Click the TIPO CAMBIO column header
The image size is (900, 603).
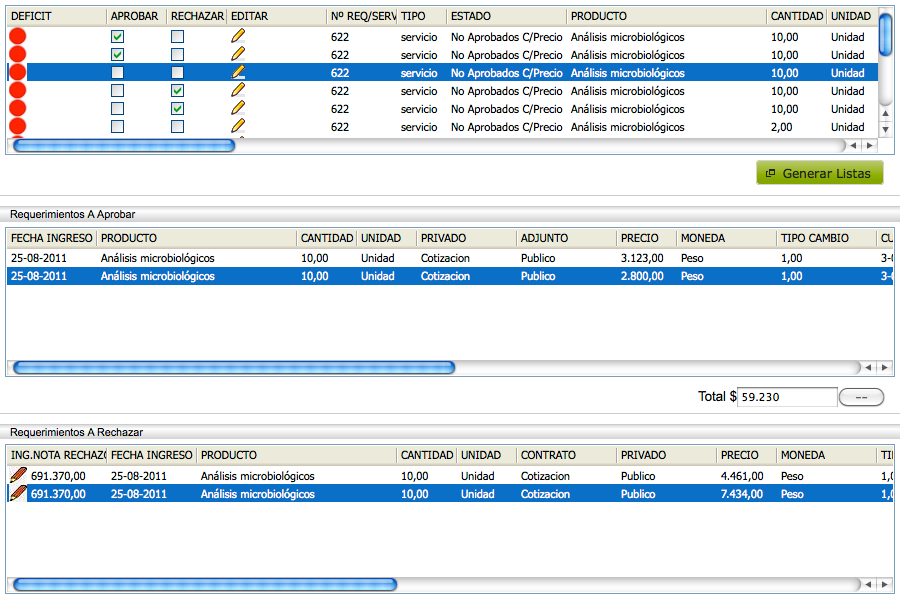(827, 238)
